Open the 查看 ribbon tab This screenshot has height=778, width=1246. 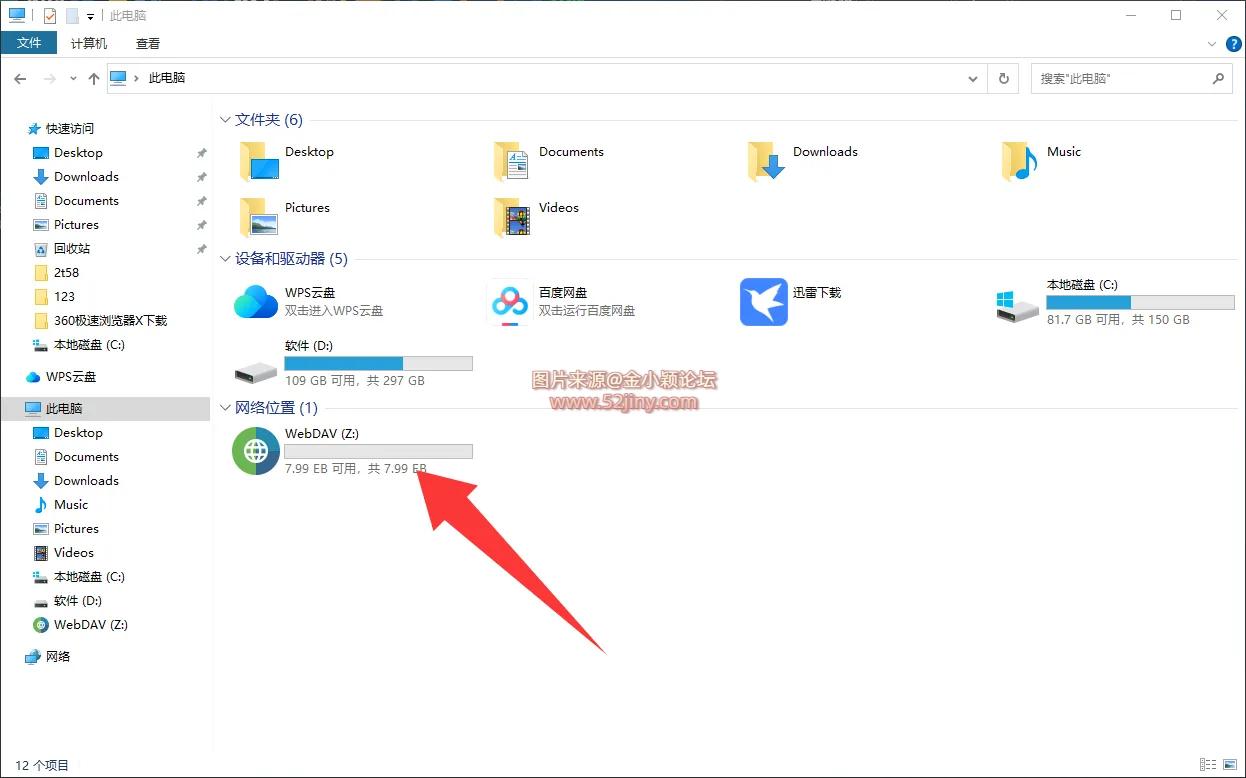[148, 43]
